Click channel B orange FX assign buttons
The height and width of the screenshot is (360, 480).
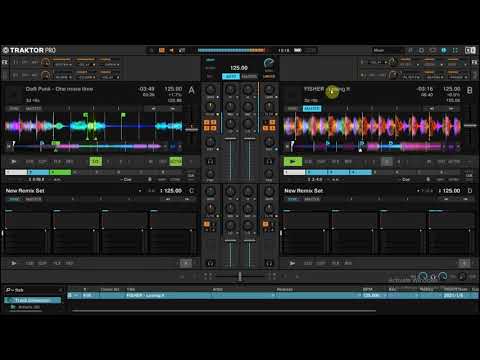point(269,125)
